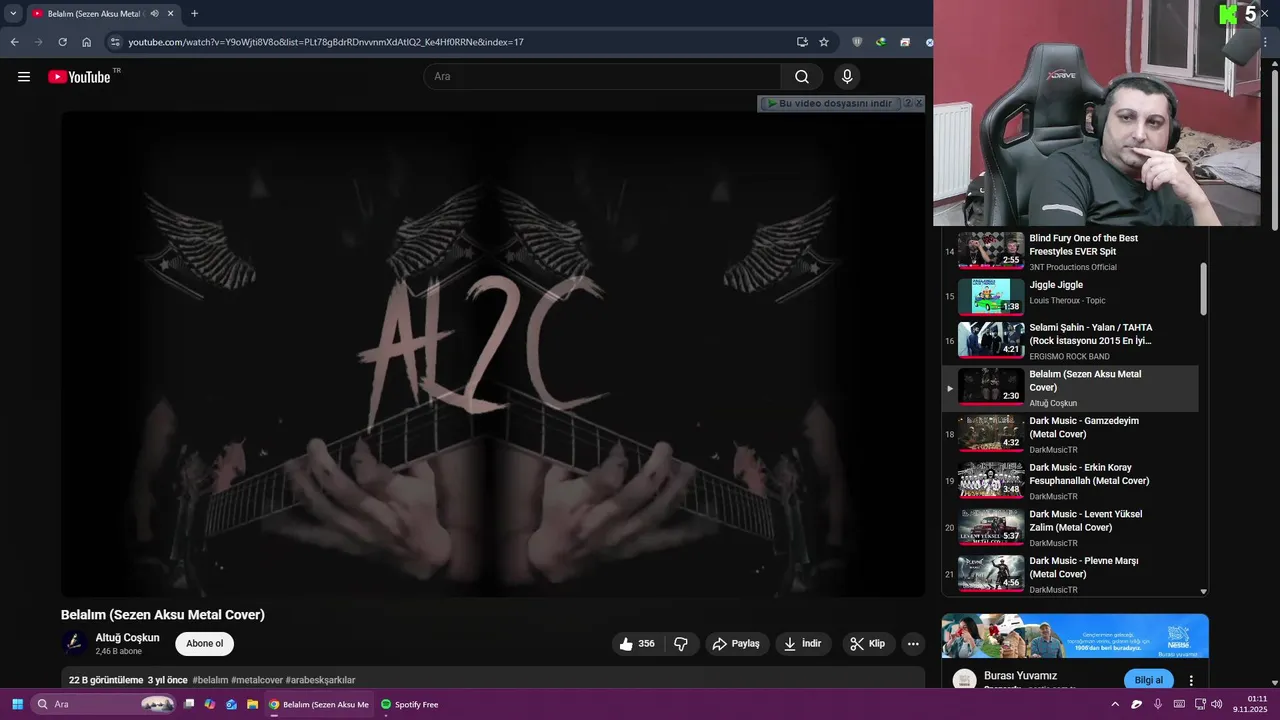
Task: Like the video with thumbs up
Action: pyautogui.click(x=637, y=644)
